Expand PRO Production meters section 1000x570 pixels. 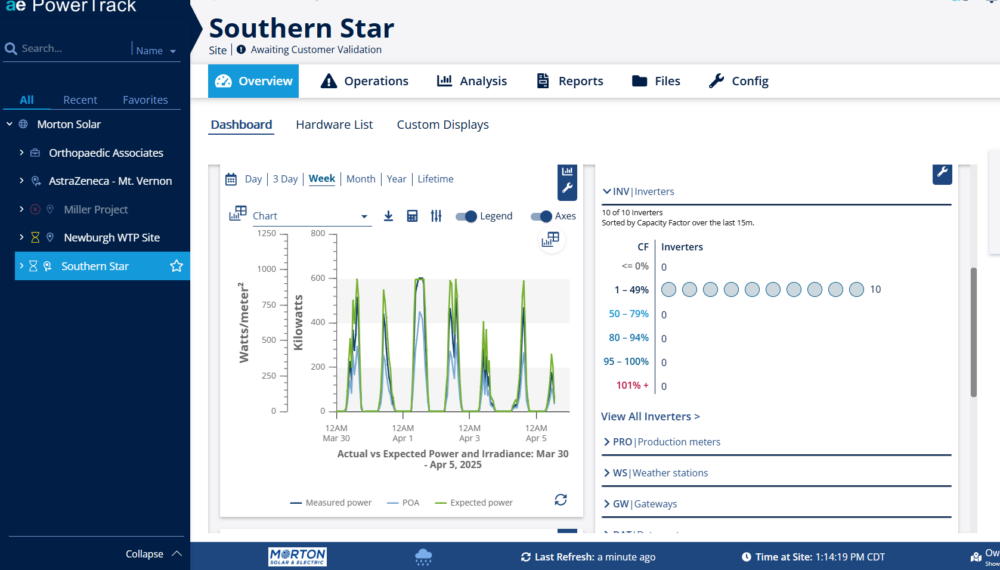pyautogui.click(x=607, y=442)
